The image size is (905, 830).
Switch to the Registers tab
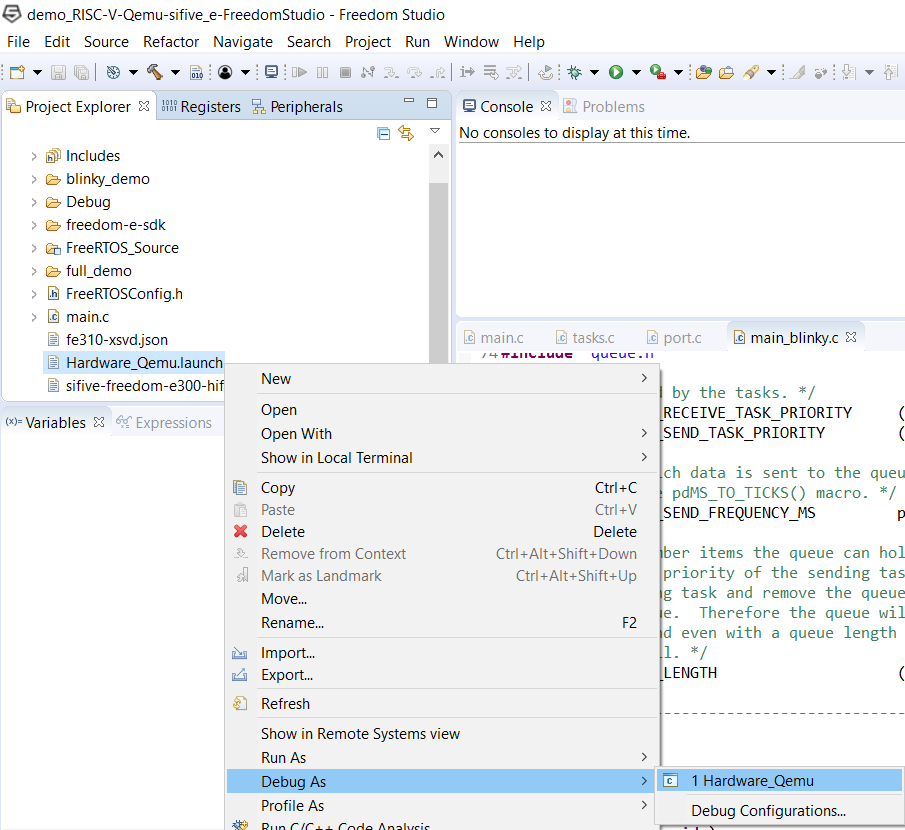coord(201,107)
